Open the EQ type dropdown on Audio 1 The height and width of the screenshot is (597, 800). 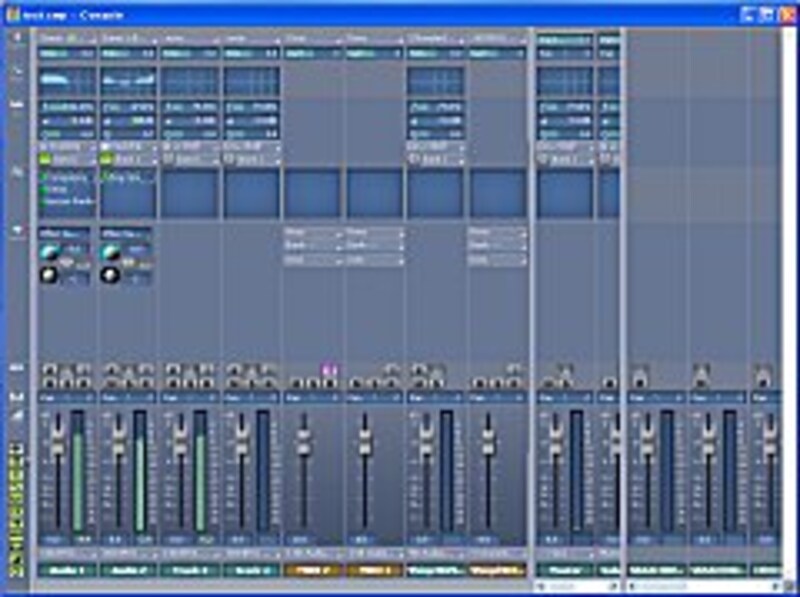coord(67,147)
